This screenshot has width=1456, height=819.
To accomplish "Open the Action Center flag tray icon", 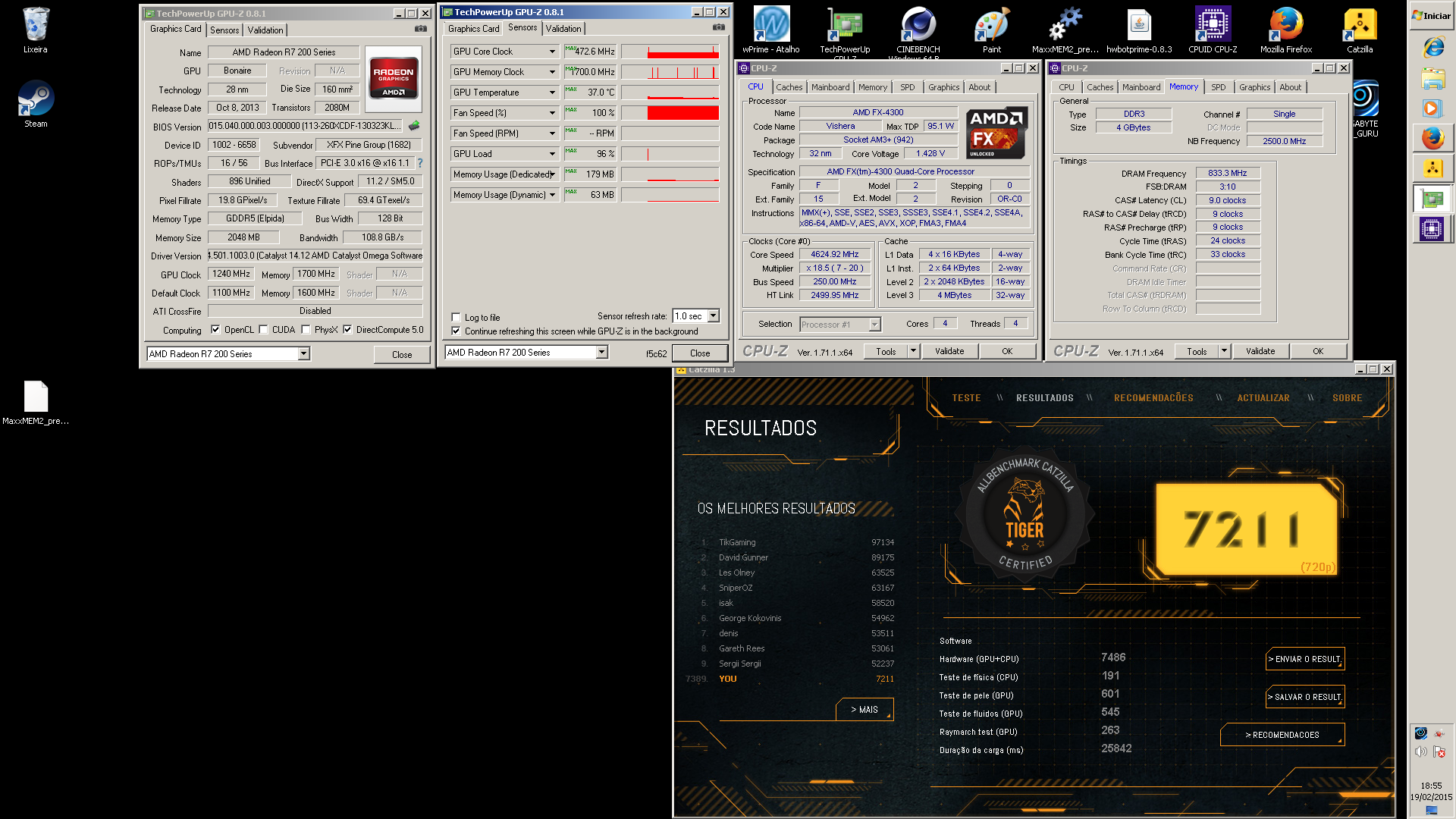I will (x=1439, y=752).
